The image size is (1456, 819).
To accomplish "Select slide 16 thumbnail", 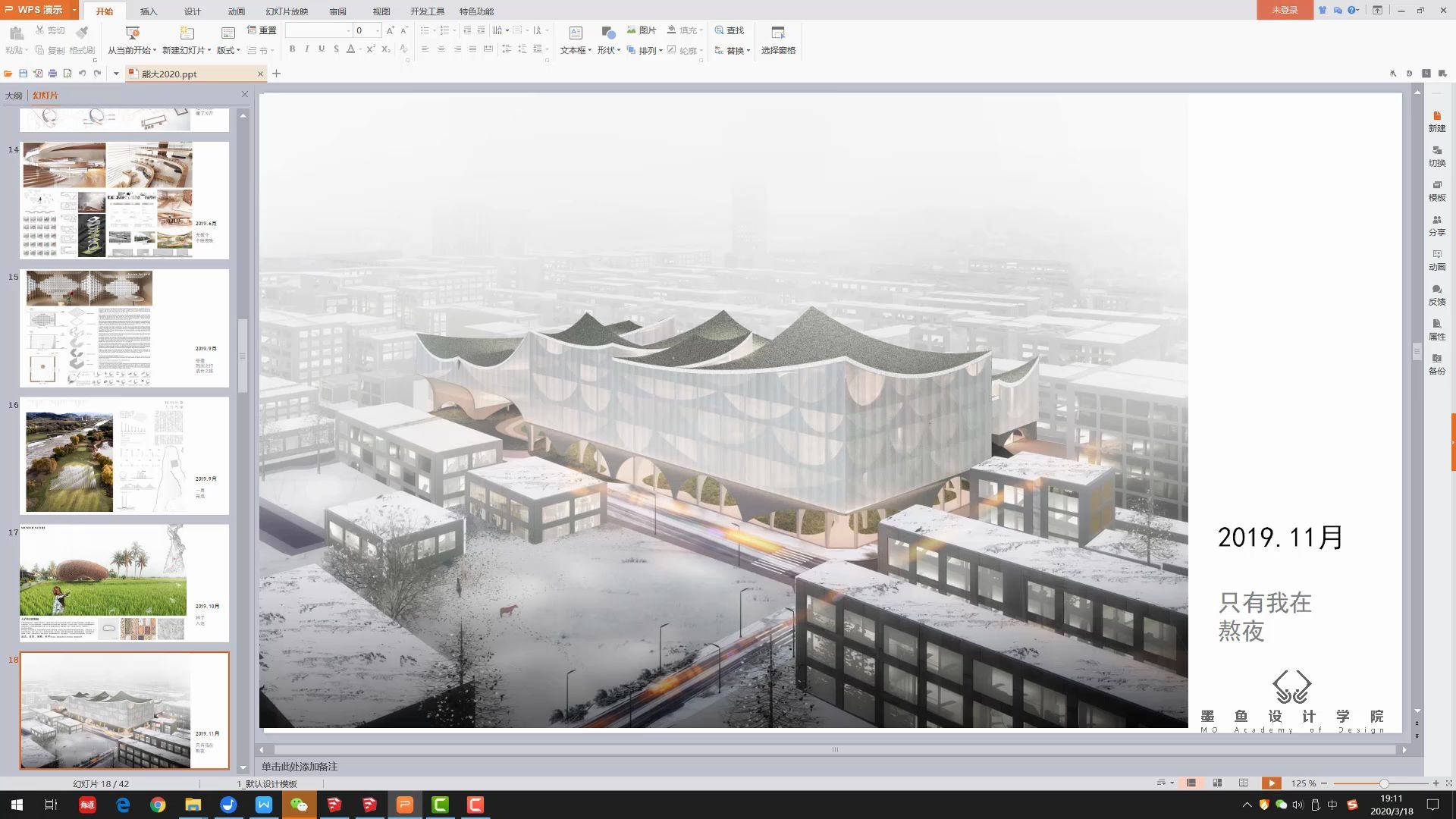I will click(x=124, y=456).
